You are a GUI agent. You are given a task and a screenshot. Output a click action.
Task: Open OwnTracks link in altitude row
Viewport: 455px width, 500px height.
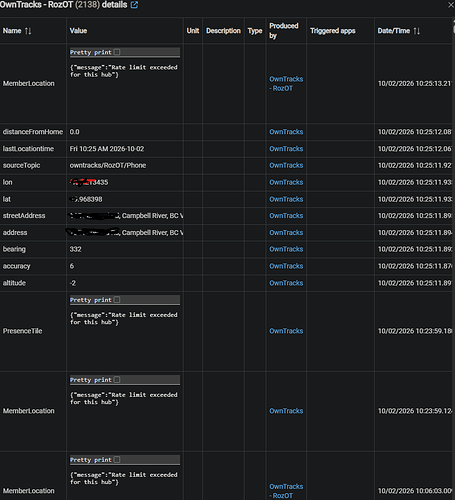tap(286, 283)
